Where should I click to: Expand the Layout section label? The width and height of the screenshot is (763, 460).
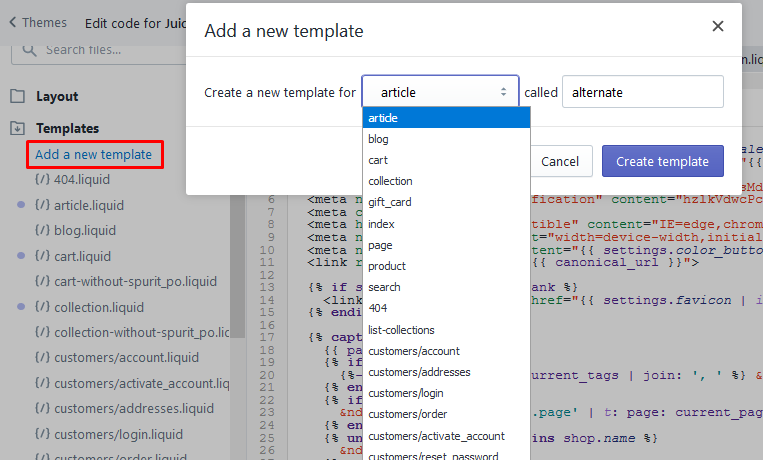point(57,96)
